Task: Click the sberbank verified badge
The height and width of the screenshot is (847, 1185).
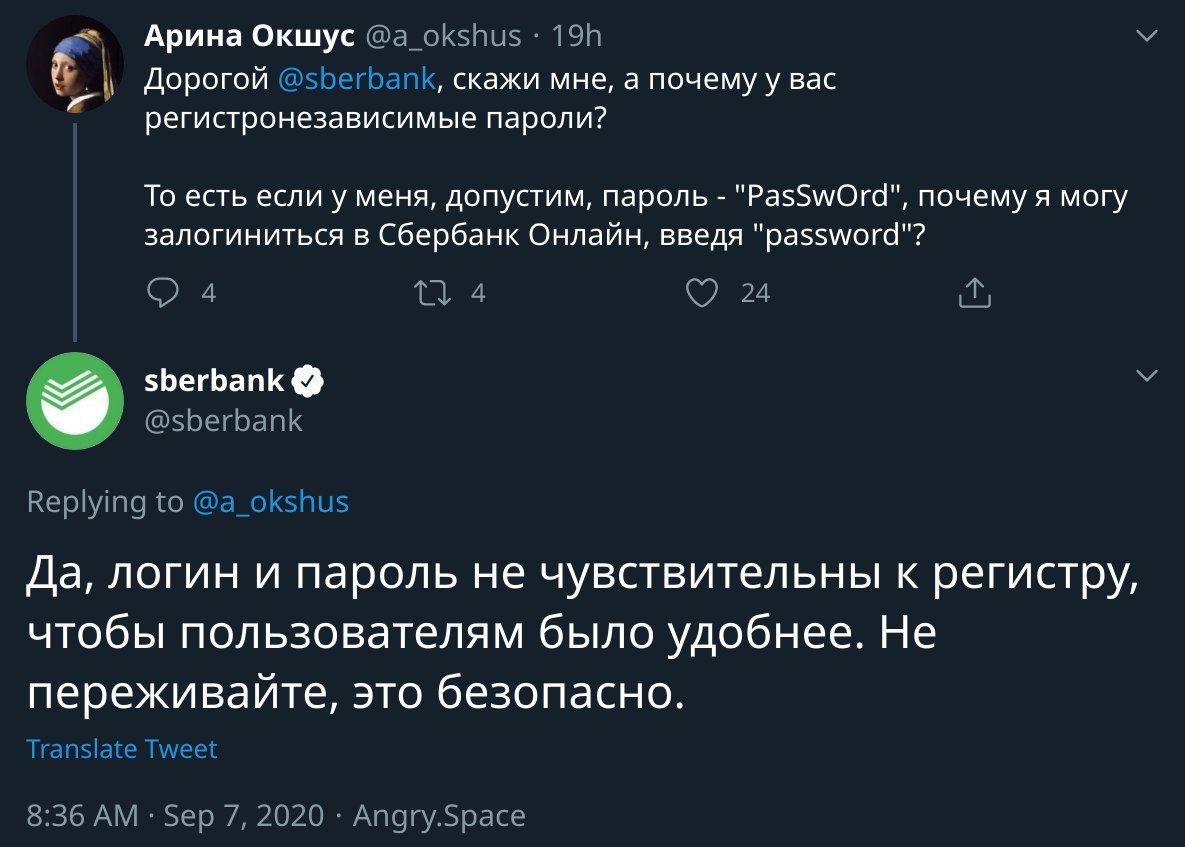Action: coord(308,382)
